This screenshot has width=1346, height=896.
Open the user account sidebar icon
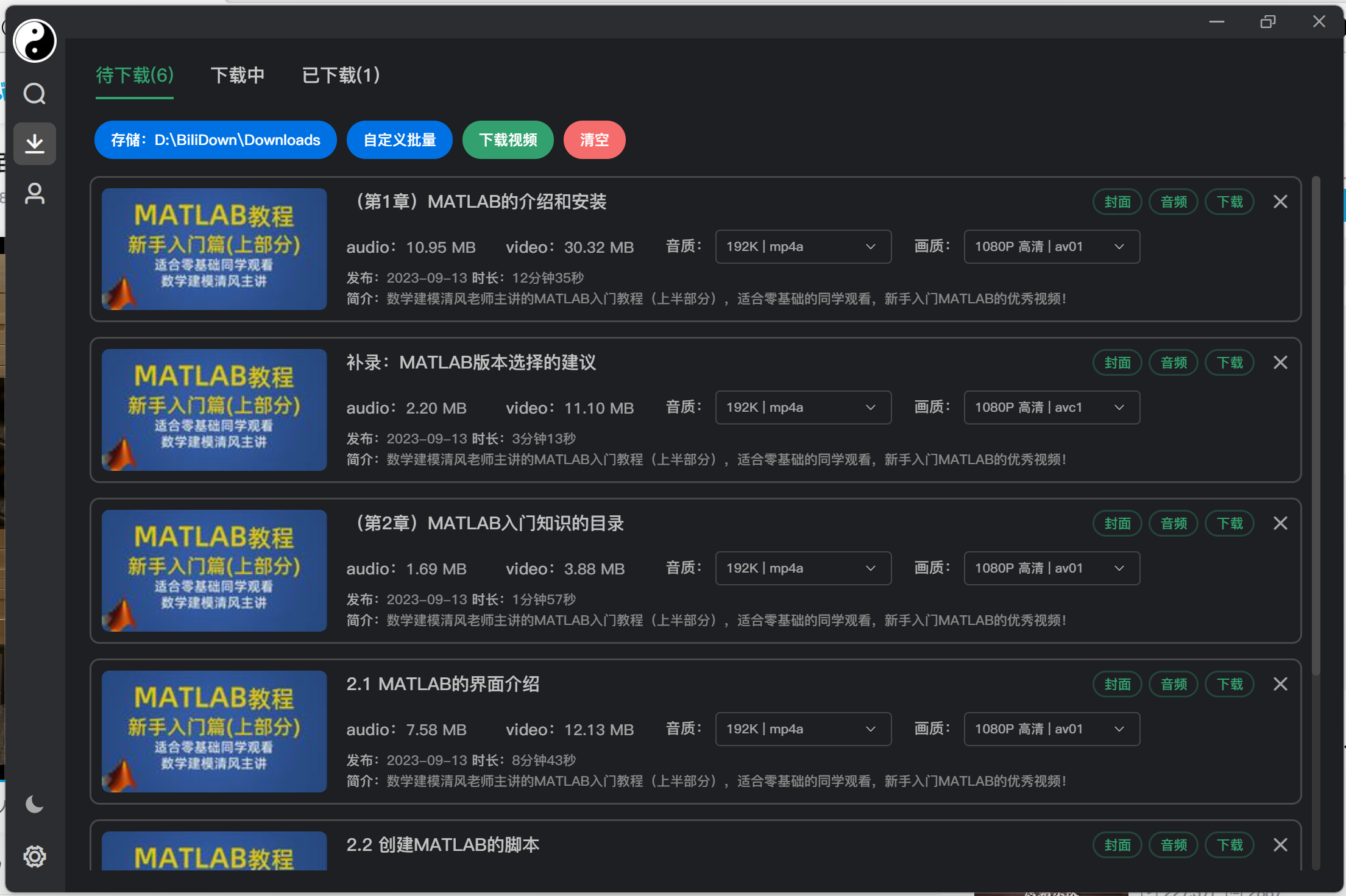pos(35,194)
